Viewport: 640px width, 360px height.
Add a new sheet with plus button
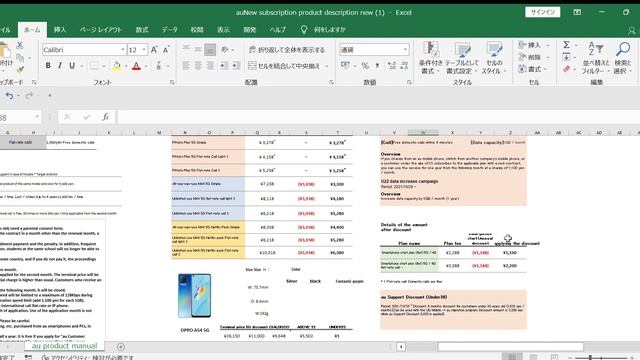tap(121, 347)
